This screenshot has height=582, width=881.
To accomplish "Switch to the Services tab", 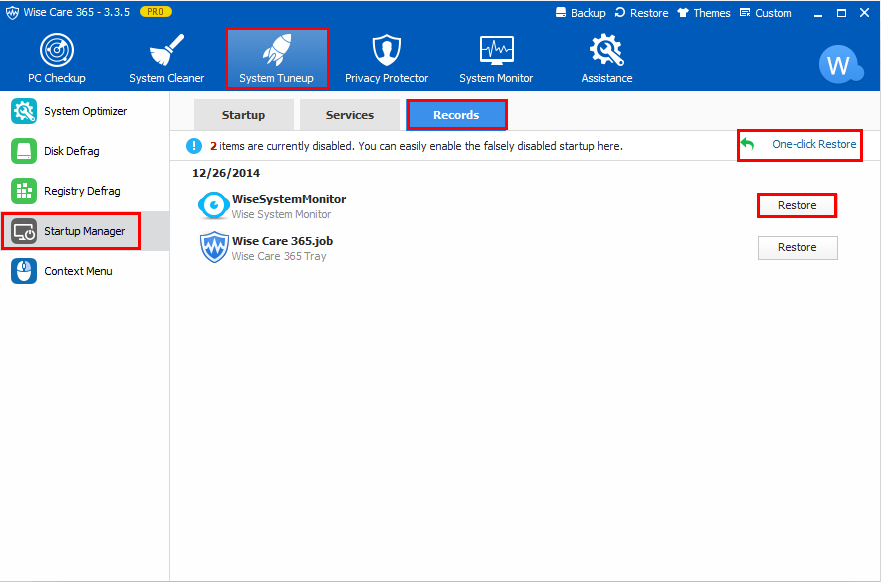I will coord(349,115).
